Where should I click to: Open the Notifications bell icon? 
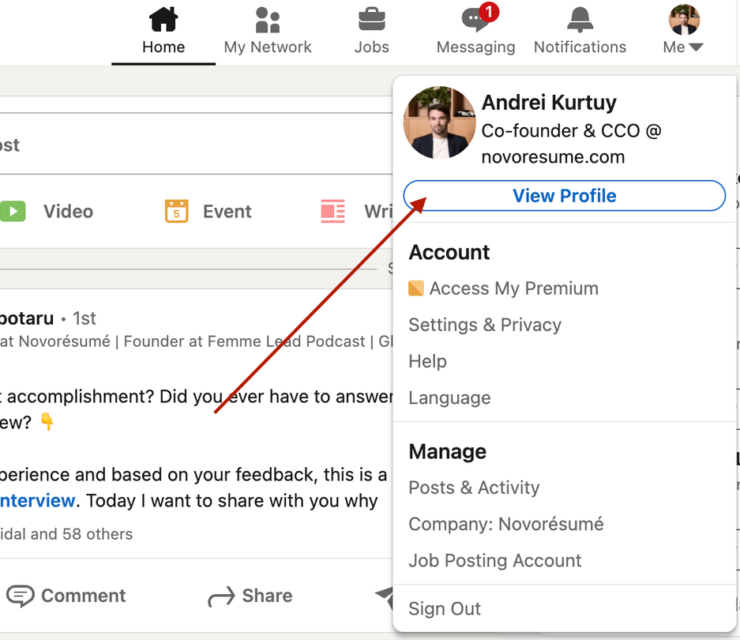point(580,20)
